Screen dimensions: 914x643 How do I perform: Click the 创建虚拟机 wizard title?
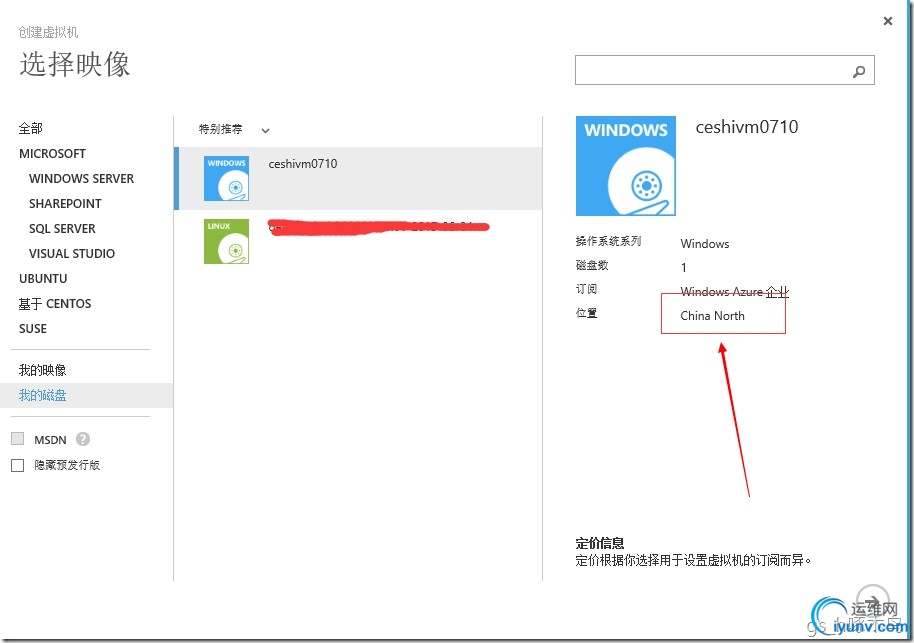pos(48,32)
